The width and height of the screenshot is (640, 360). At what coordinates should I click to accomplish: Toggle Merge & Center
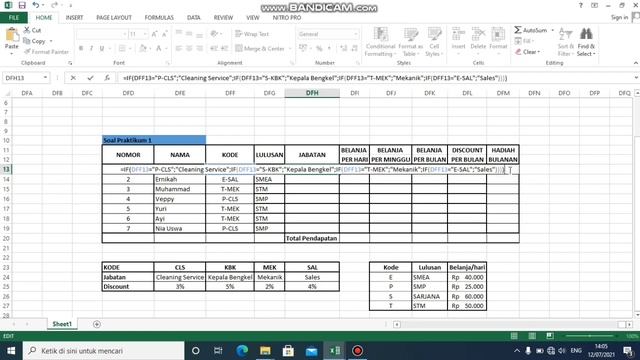click(260, 48)
